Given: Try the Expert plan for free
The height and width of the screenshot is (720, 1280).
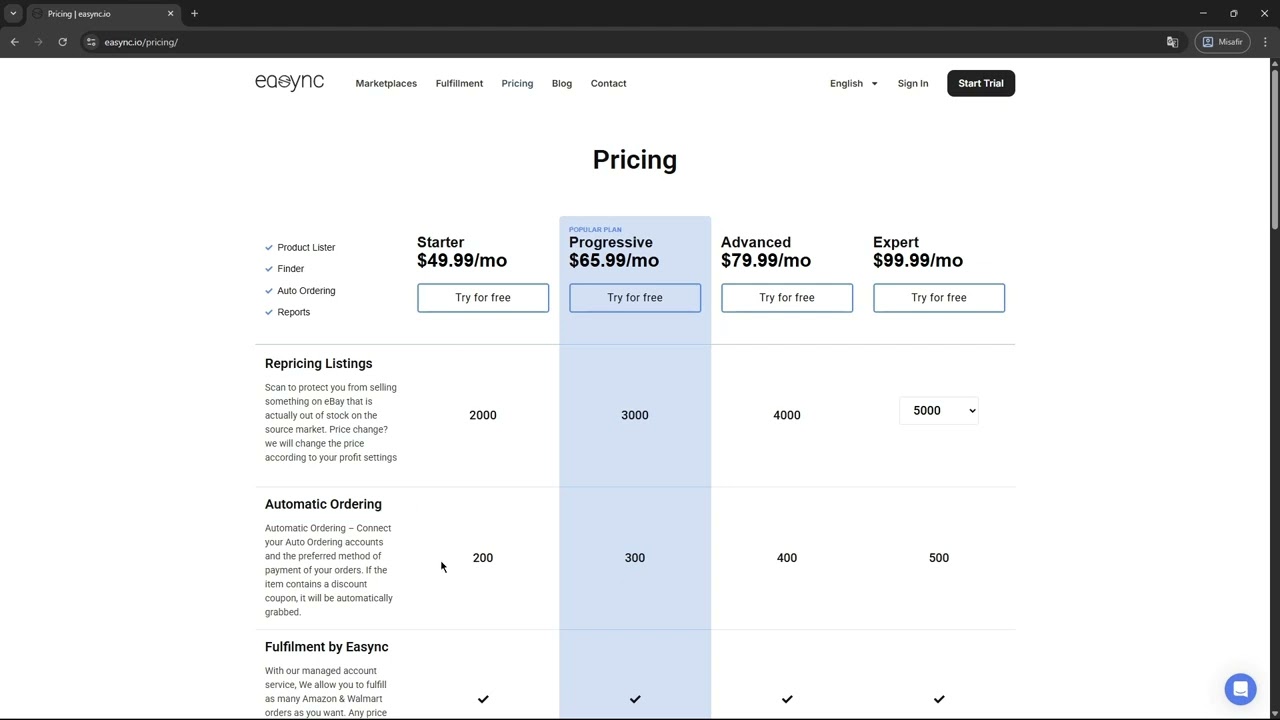Looking at the screenshot, I should pyautogui.click(x=939, y=297).
